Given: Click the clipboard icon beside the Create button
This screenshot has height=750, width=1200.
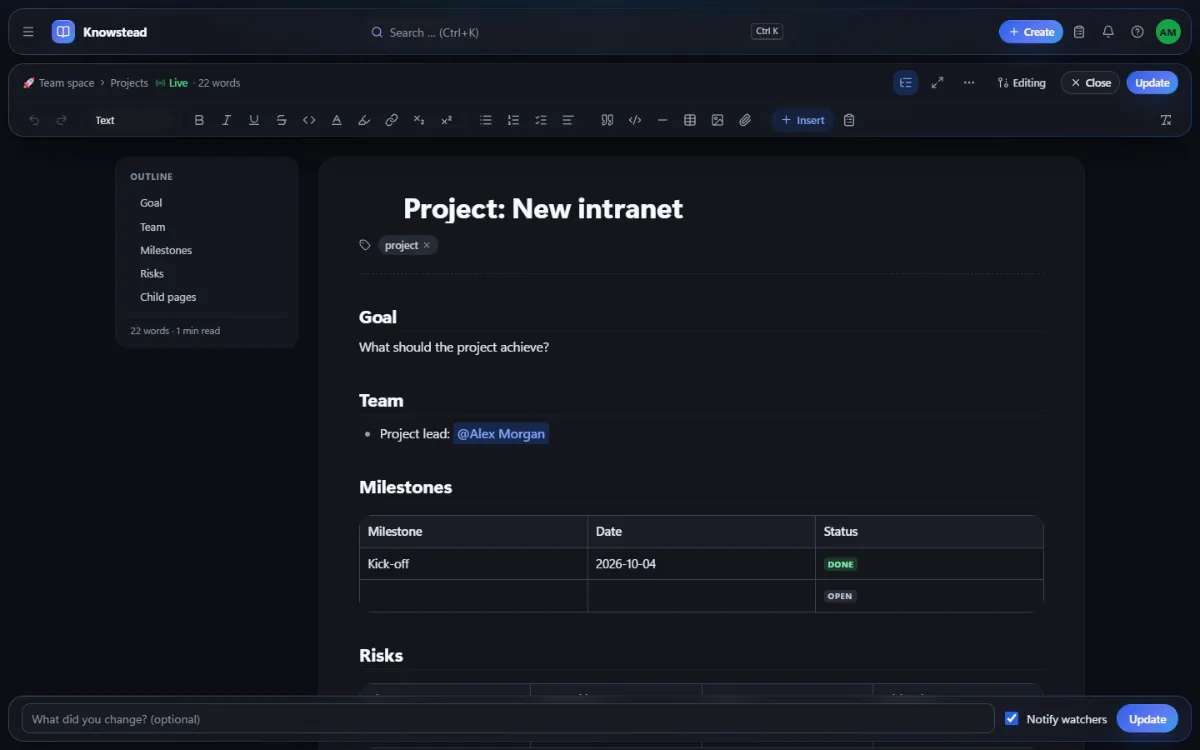Looking at the screenshot, I should point(1079,32).
